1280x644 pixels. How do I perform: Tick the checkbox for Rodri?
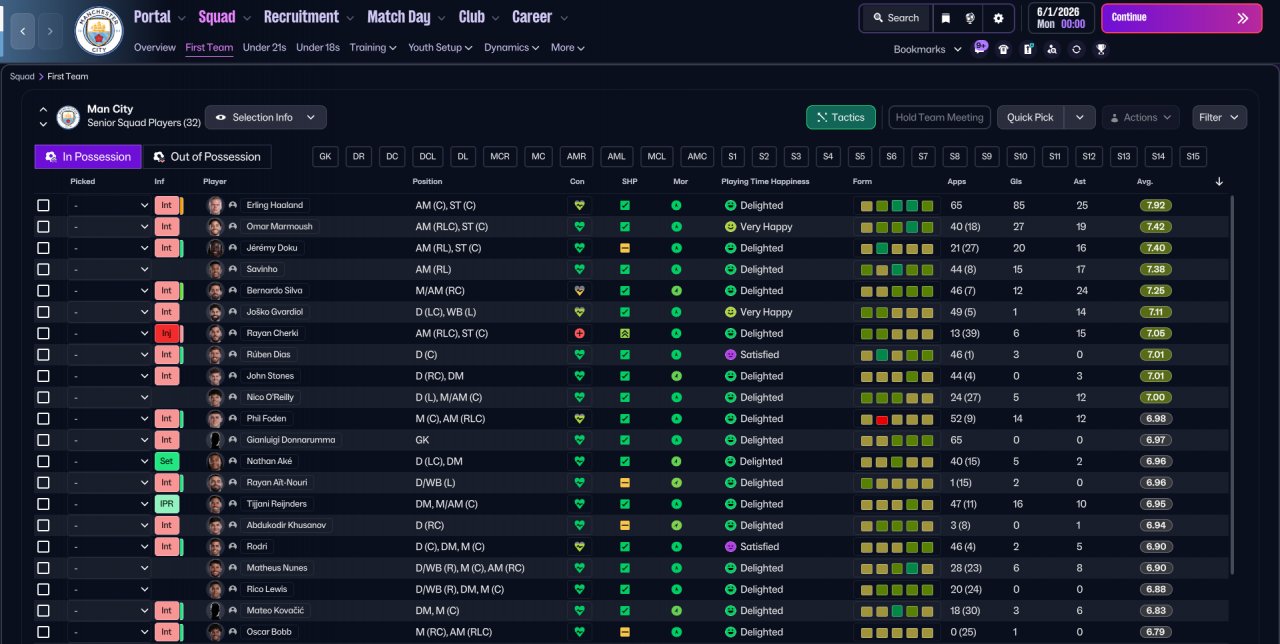[x=43, y=546]
